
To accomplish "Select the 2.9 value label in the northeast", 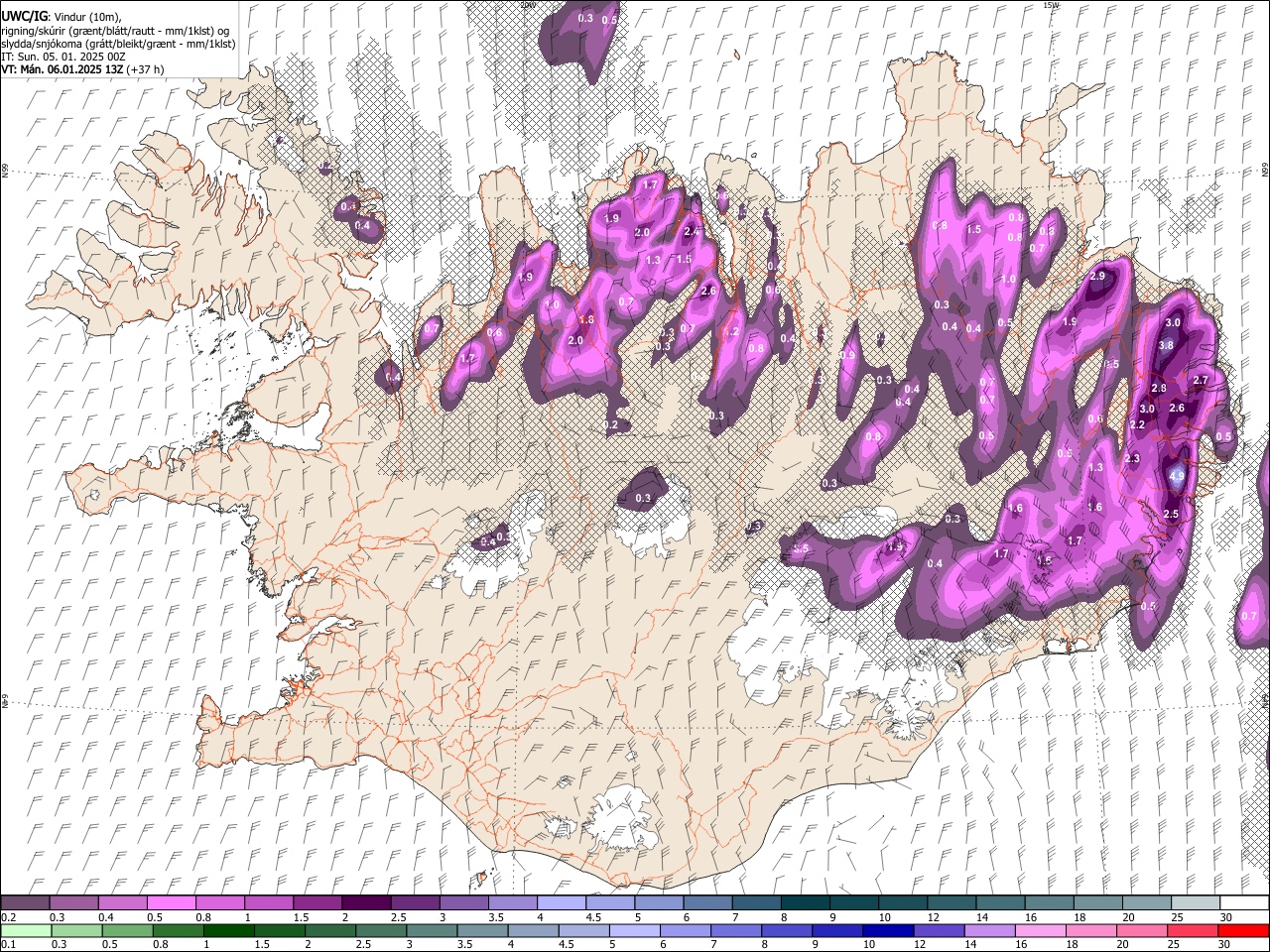I will click(x=1097, y=276).
